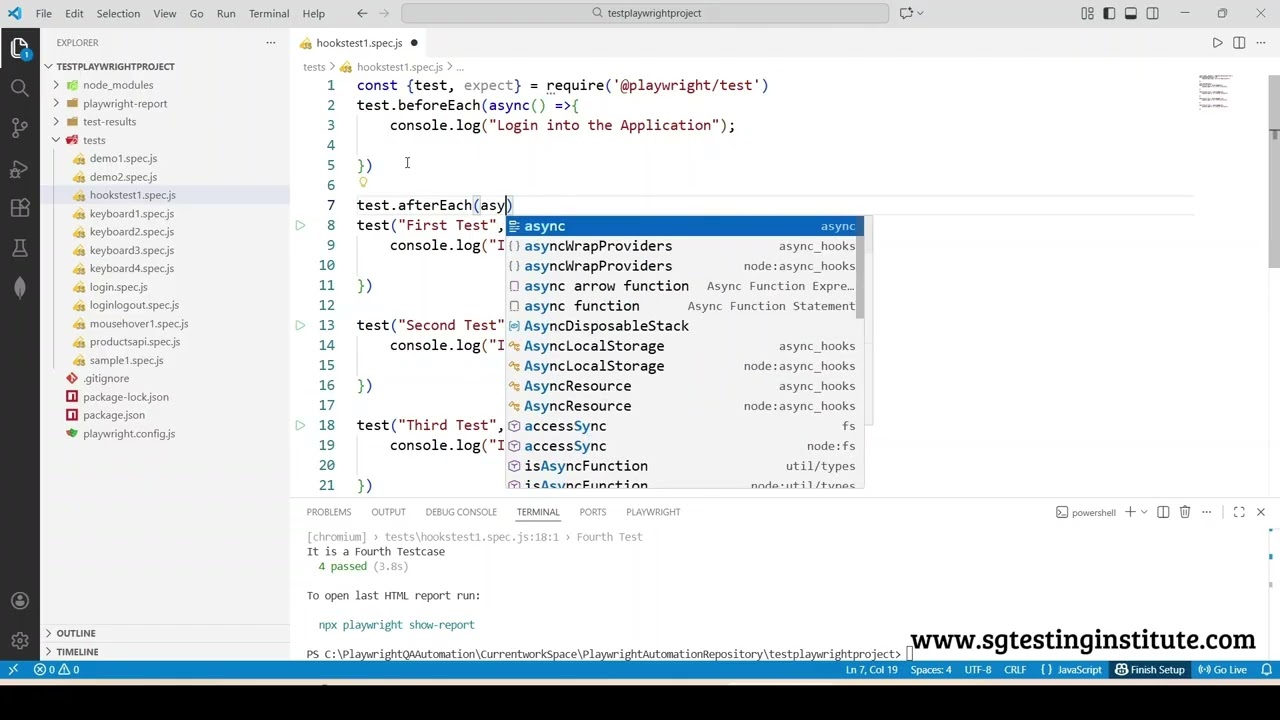Open package.json in the explorer
Viewport: 1280px width, 720px height.
click(114, 415)
